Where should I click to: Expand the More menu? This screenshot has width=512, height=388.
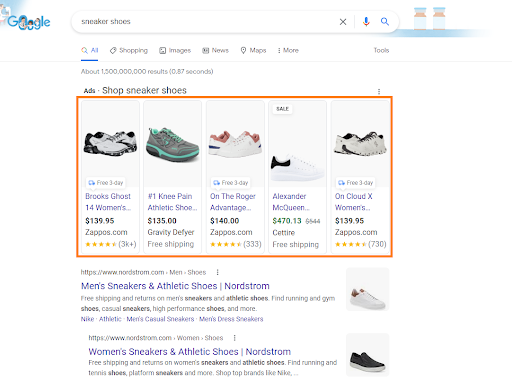288,50
